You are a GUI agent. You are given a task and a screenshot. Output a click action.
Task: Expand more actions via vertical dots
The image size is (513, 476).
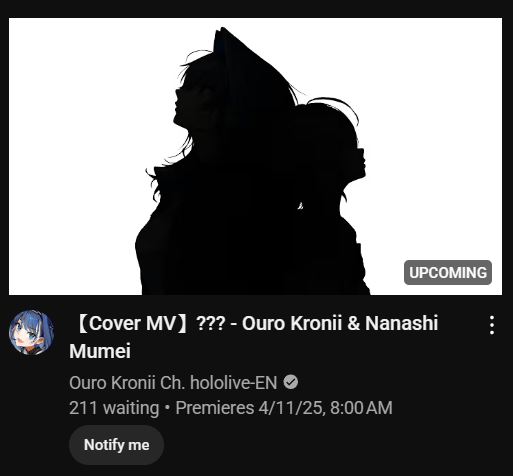click(492, 325)
